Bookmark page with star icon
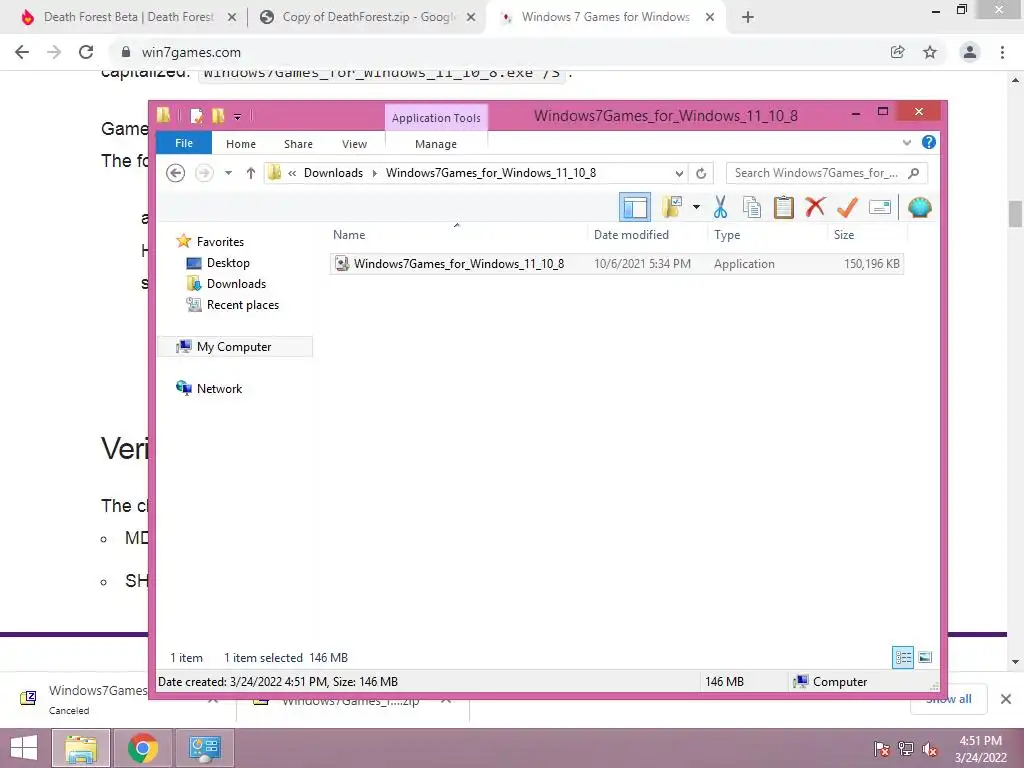This screenshot has height=768, width=1024. click(930, 52)
